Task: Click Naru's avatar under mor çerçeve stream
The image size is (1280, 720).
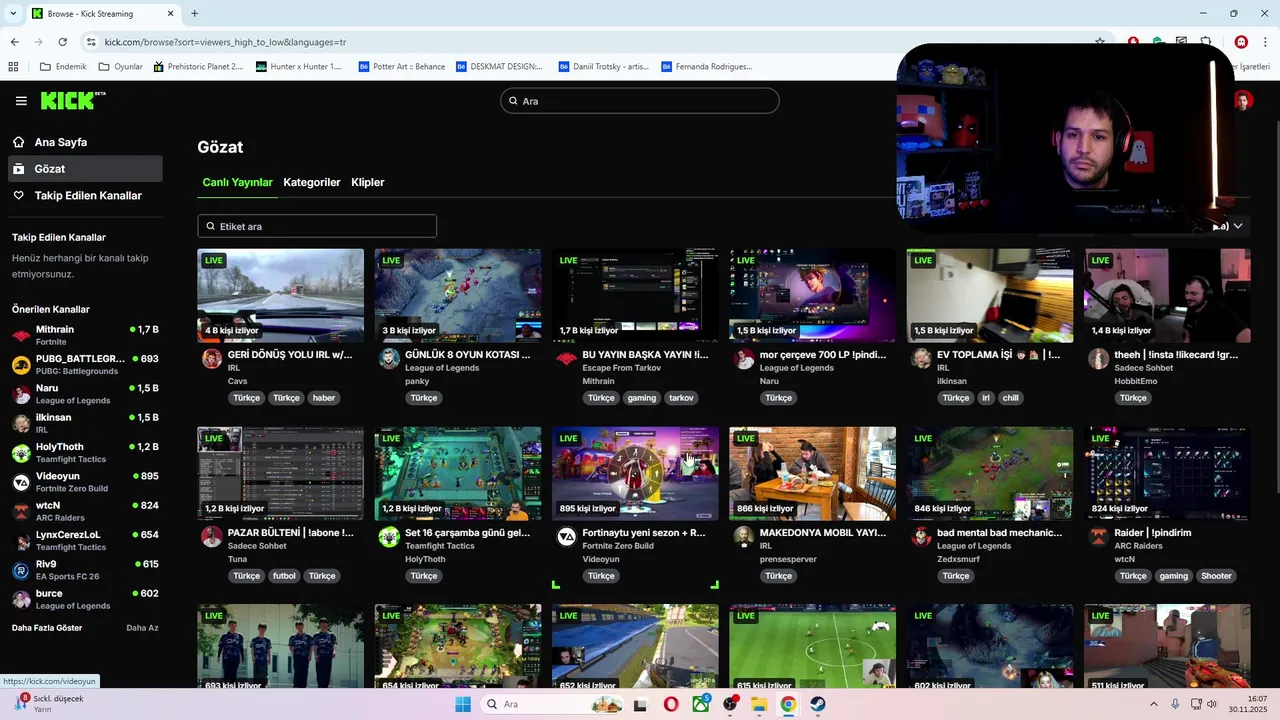Action: [x=743, y=359]
